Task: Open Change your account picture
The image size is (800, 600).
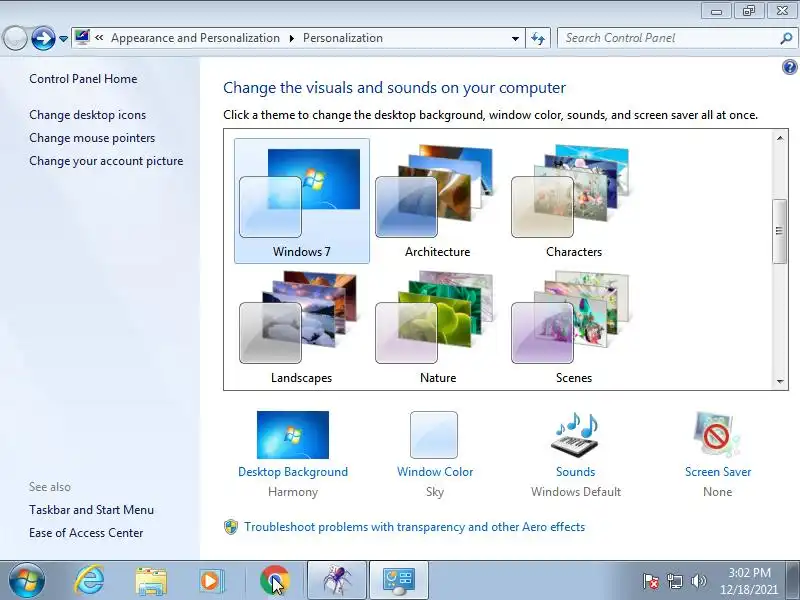Action: 106,161
